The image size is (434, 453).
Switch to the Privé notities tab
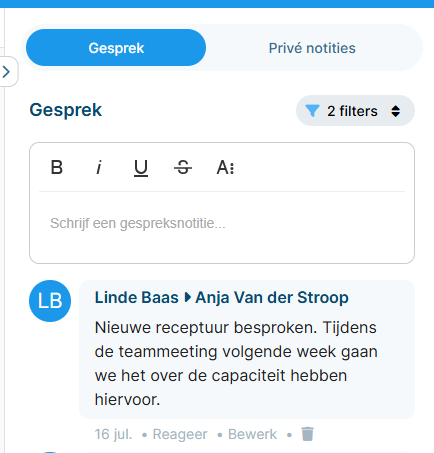(x=312, y=48)
